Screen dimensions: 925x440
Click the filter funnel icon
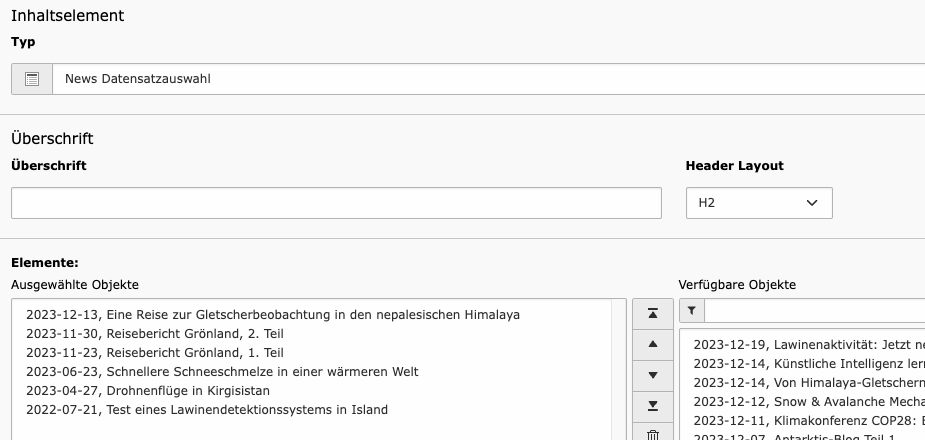pos(691,310)
